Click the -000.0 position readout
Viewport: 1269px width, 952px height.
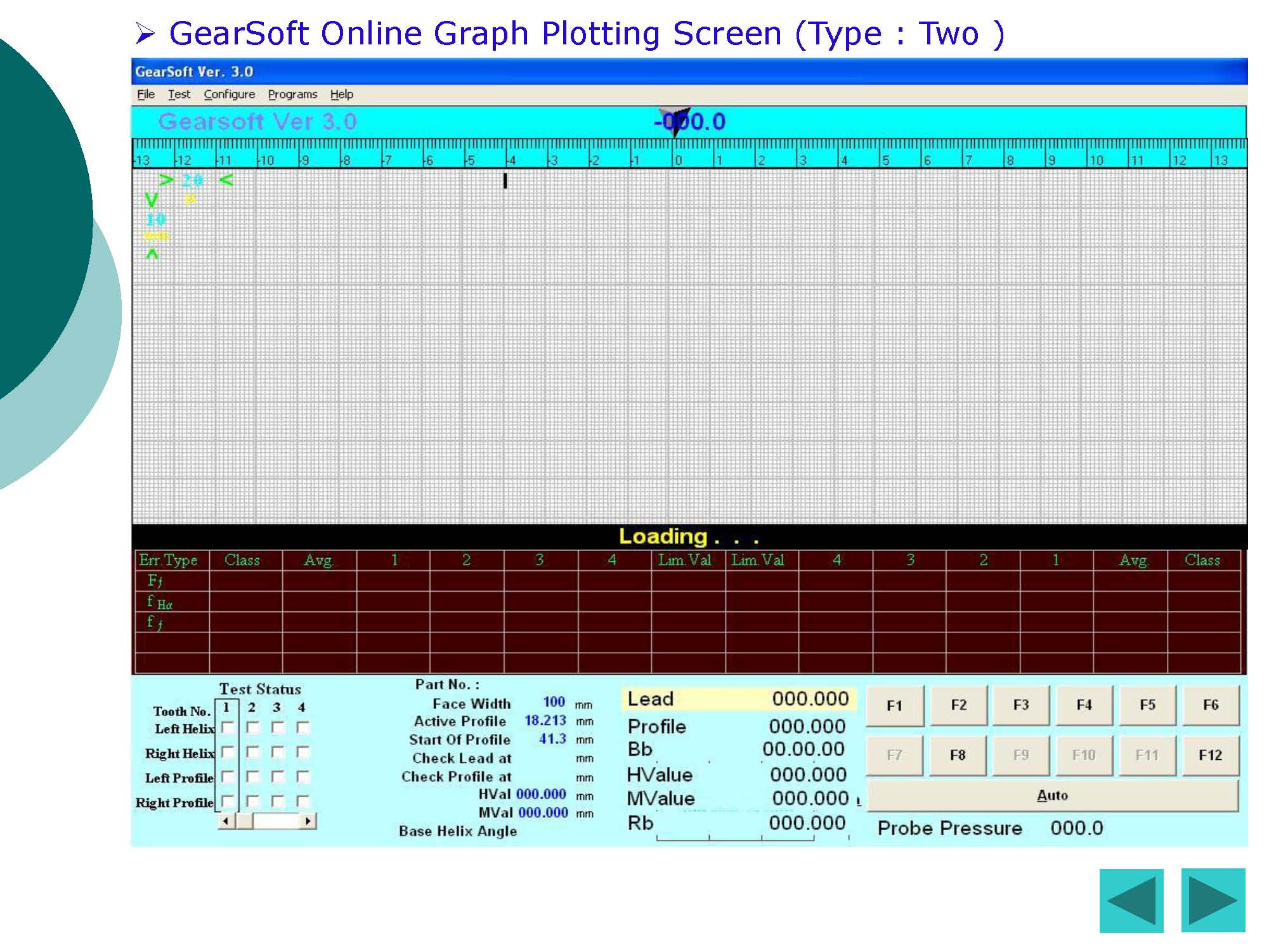(x=689, y=122)
